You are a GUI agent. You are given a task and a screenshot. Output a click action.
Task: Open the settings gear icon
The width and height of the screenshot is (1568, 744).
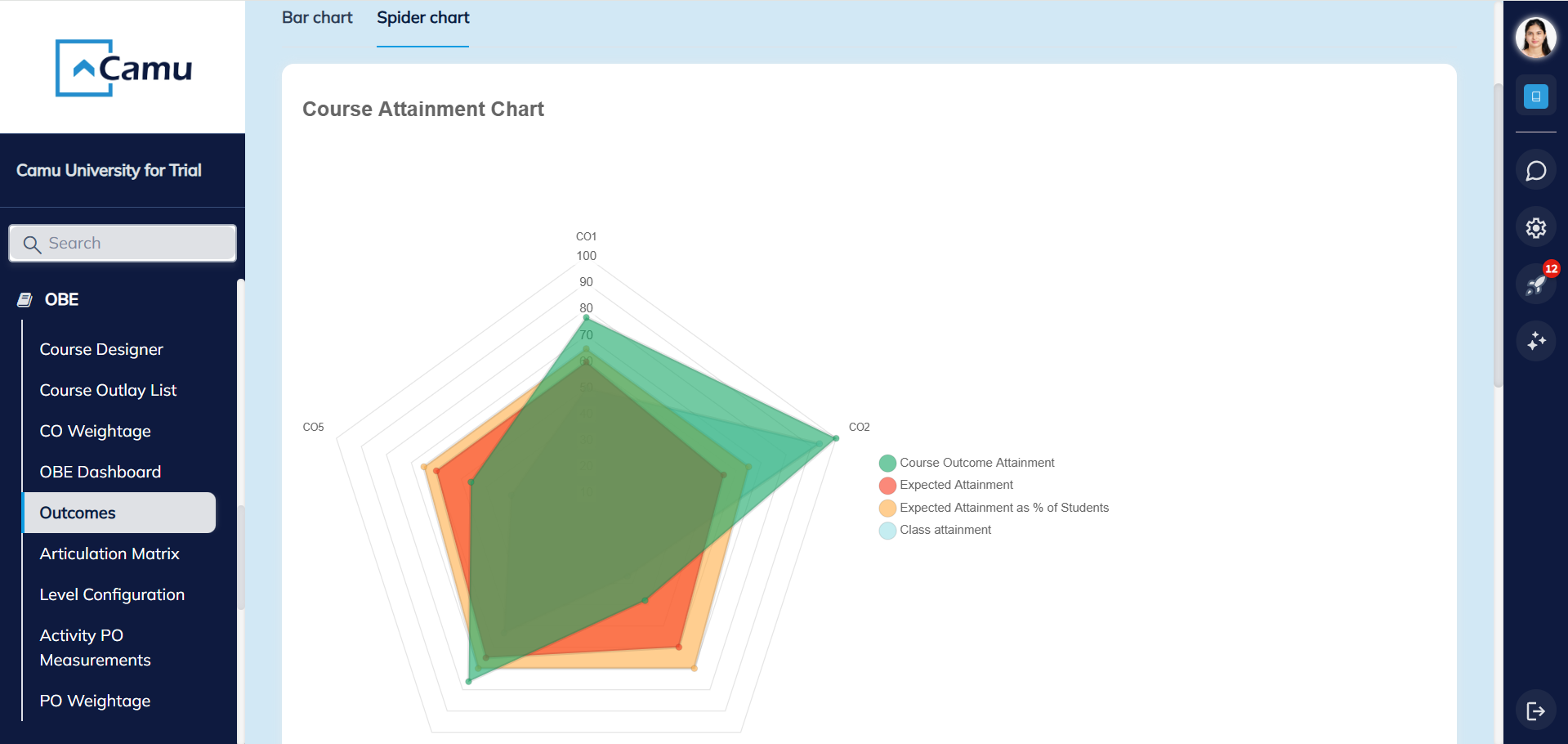pyautogui.click(x=1536, y=228)
